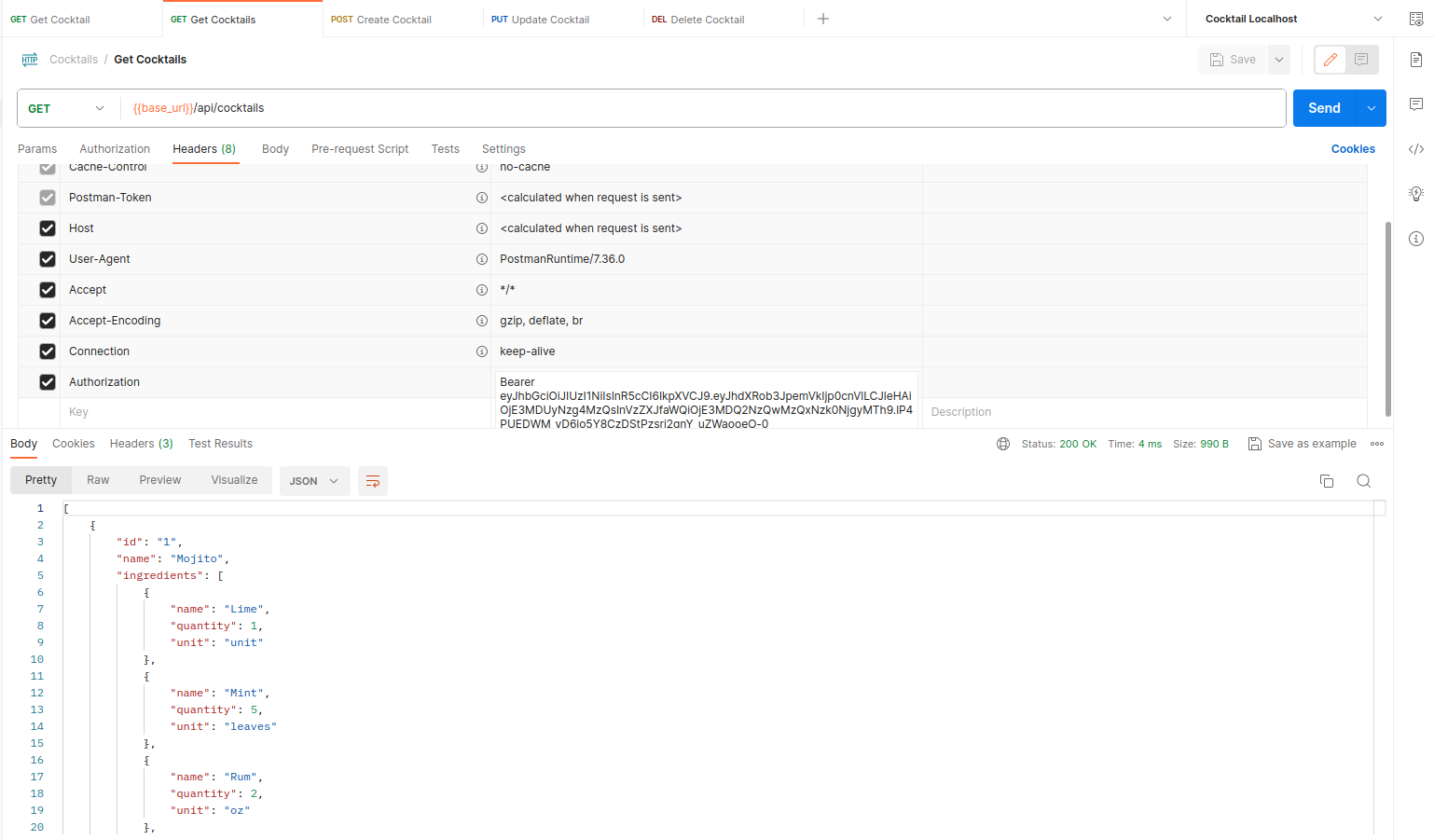
Task: Switch response view to Preview
Action: point(160,480)
